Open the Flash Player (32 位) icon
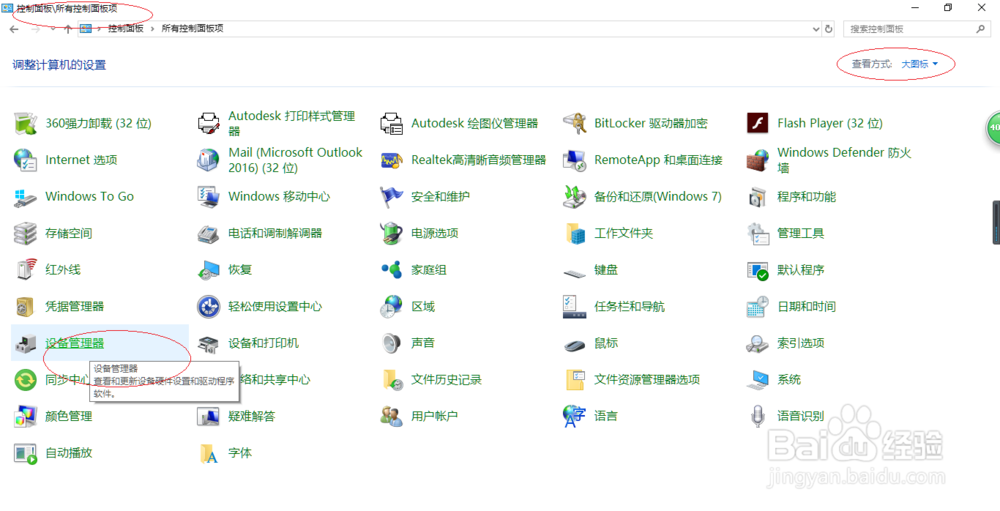 pyautogui.click(x=757, y=123)
